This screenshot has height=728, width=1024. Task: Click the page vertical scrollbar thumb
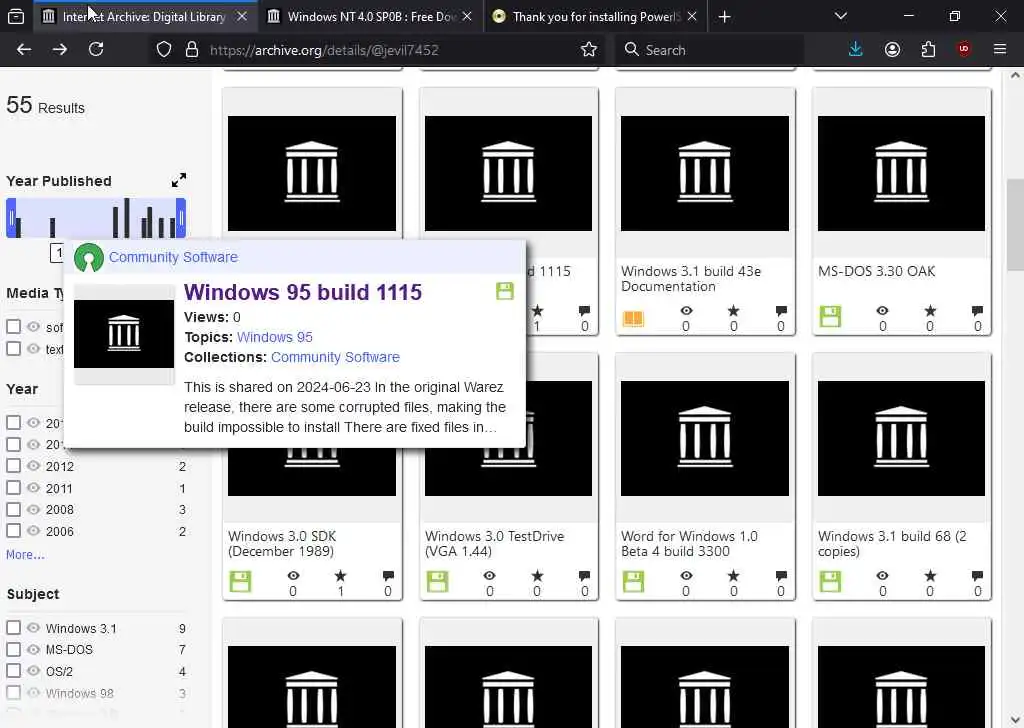click(1015, 224)
